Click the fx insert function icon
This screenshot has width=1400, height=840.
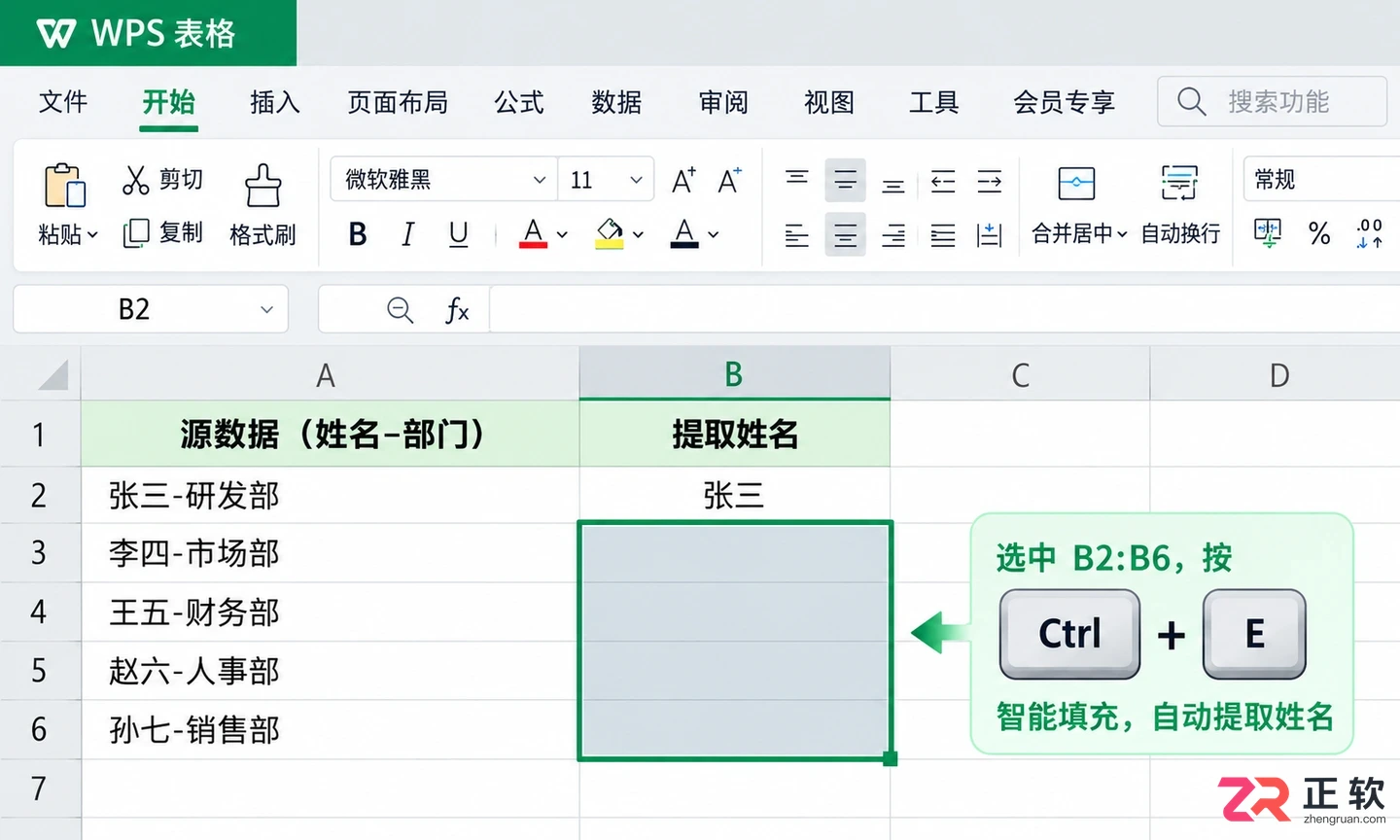(457, 310)
